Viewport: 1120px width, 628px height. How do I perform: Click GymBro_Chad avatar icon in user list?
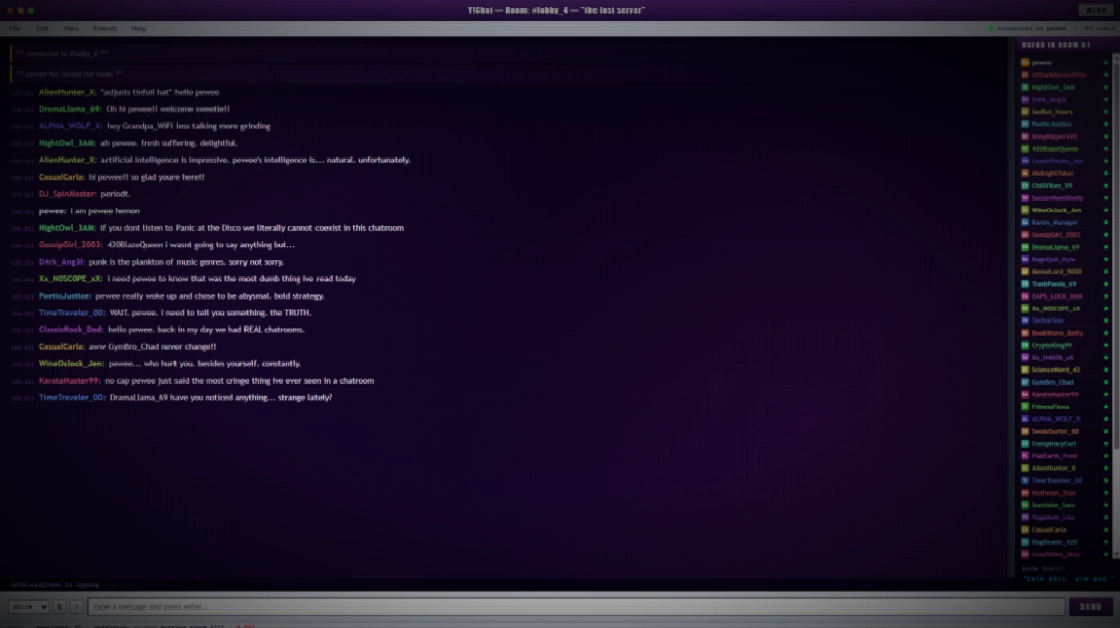[1025, 382]
